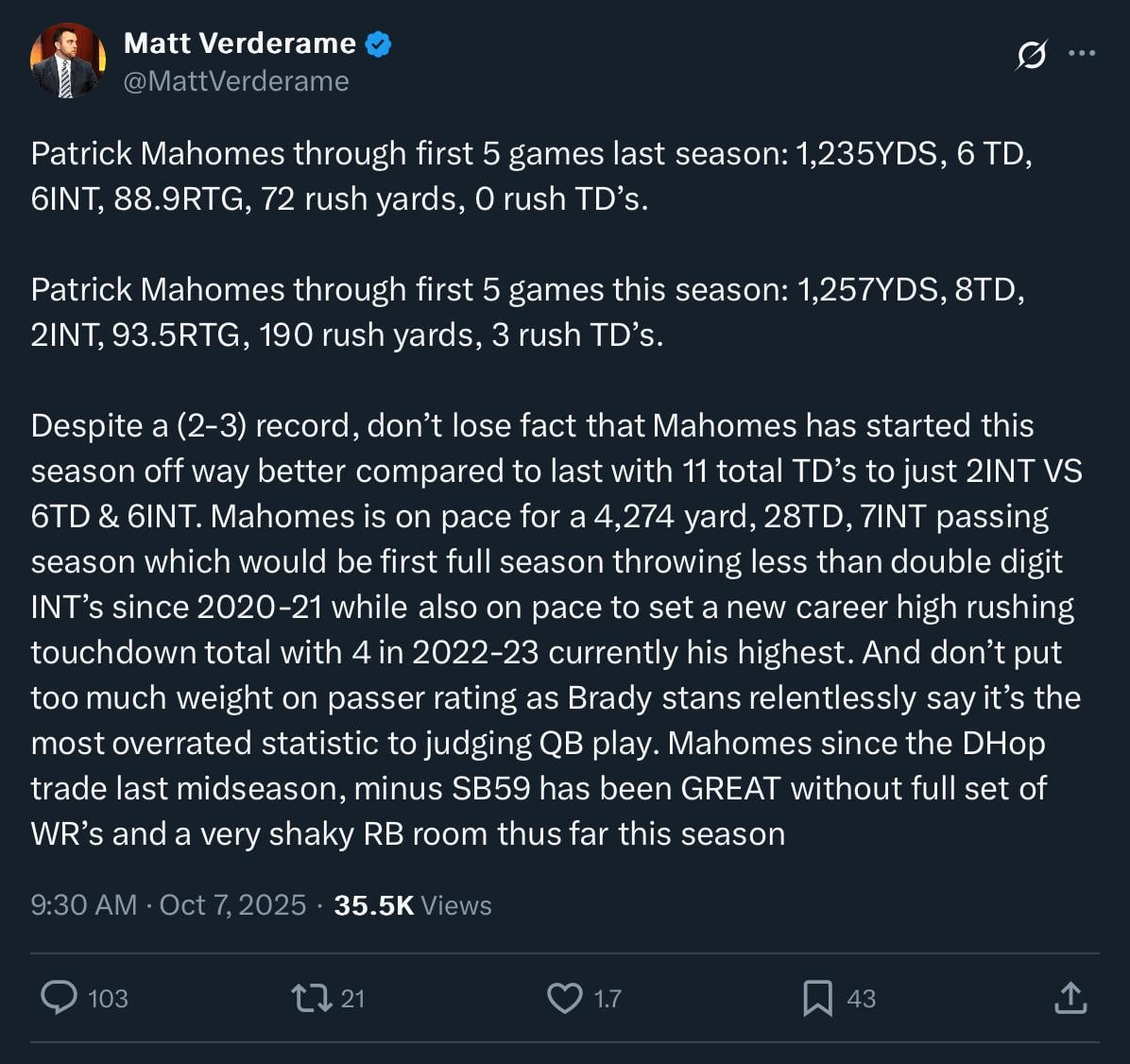Toggle the bookmark icon on the post

coord(817,998)
